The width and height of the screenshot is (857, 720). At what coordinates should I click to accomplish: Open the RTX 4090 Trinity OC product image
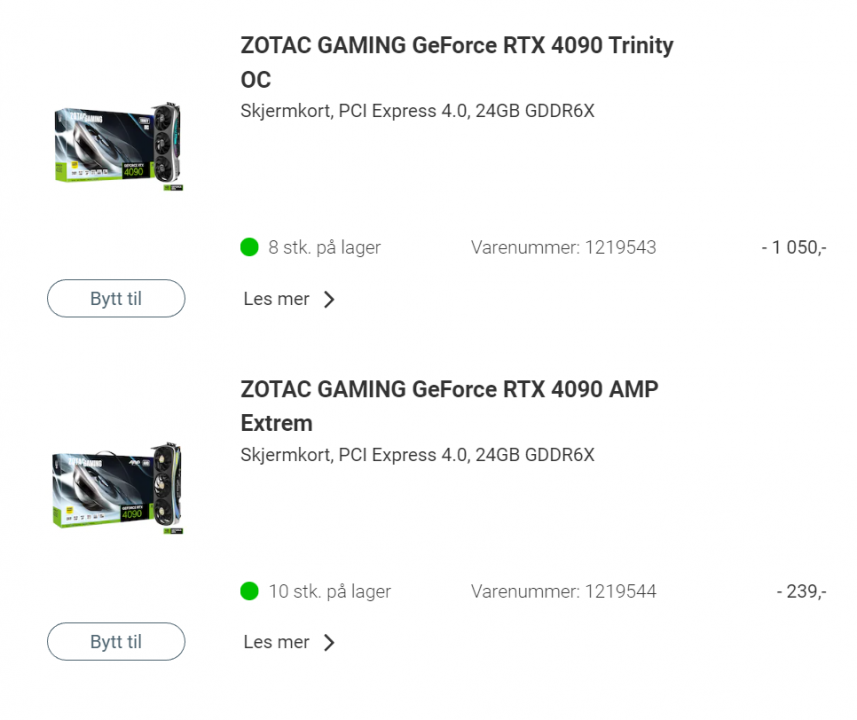119,146
